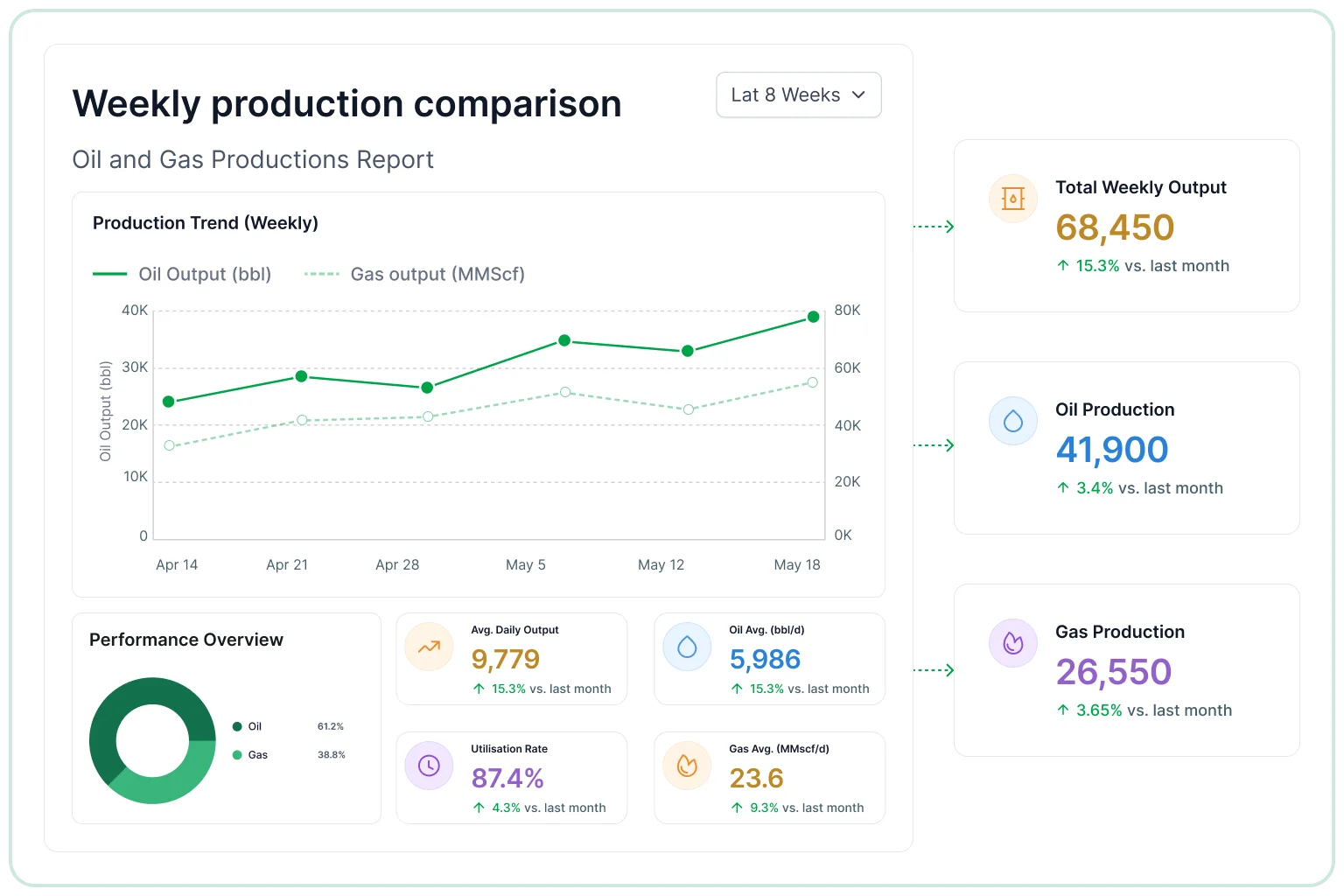Click the oil barrel icon beside Total Weekly Output
This screenshot has width=1344, height=896.
click(x=1012, y=199)
